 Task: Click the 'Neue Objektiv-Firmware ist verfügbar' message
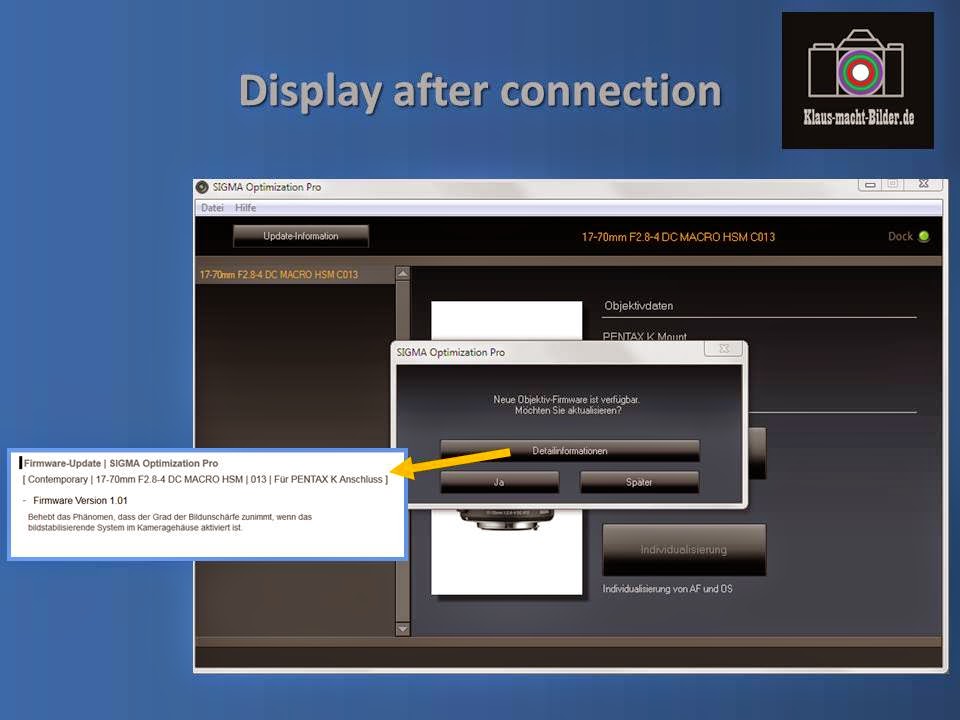click(566, 399)
